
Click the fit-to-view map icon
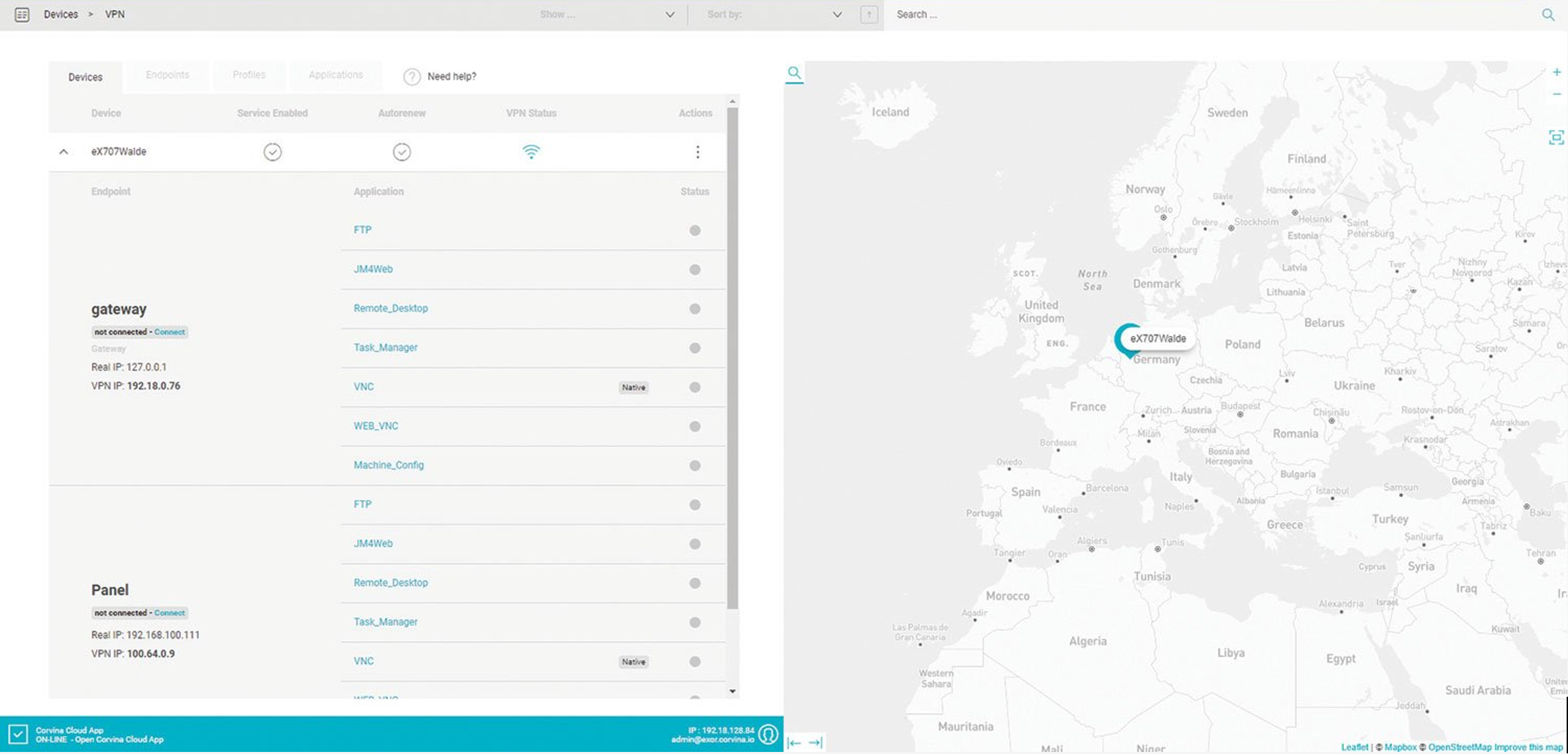[x=1556, y=138]
